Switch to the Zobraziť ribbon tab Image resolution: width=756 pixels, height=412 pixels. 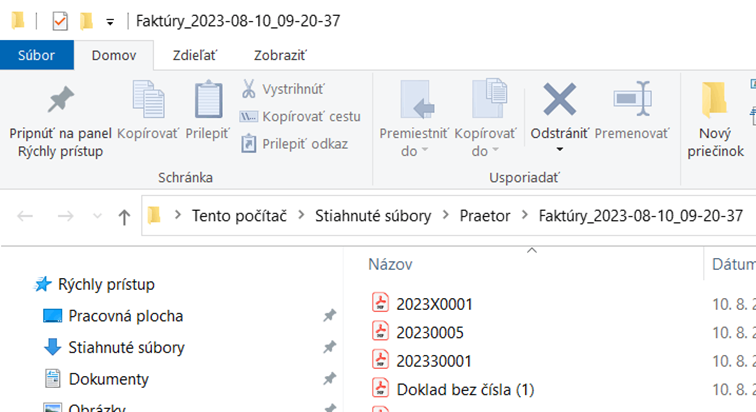tap(279, 56)
